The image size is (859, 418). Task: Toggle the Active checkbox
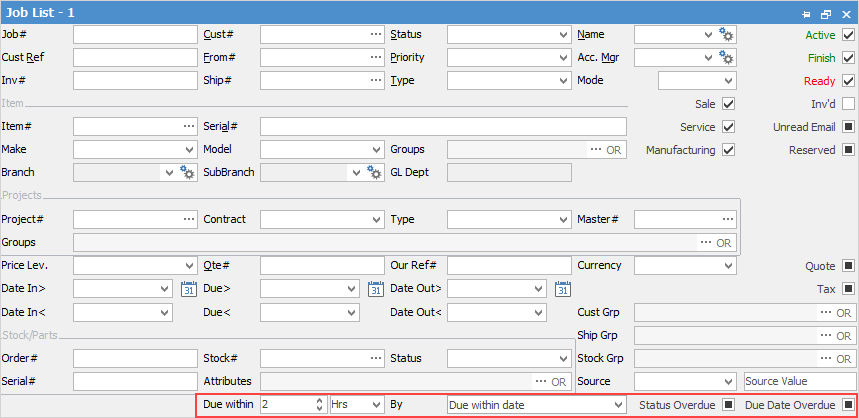tap(848, 35)
